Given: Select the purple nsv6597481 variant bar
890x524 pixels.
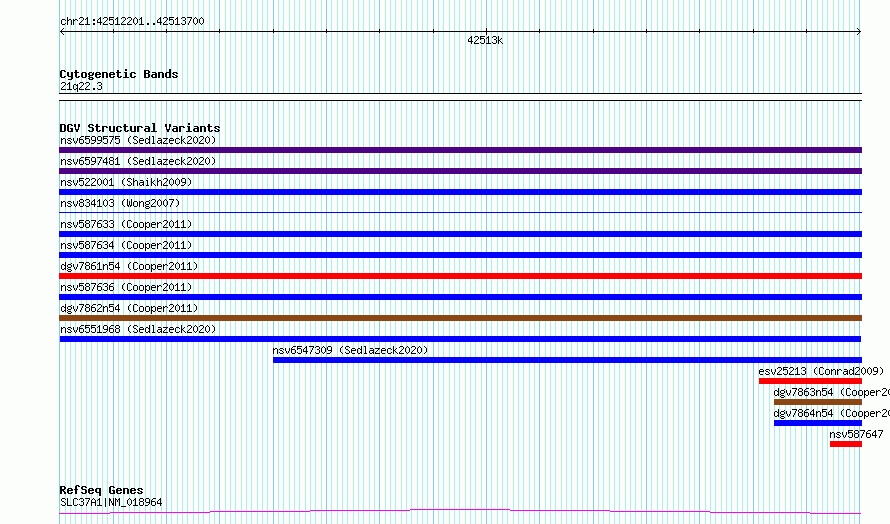Looking at the screenshot, I should [x=460, y=171].
